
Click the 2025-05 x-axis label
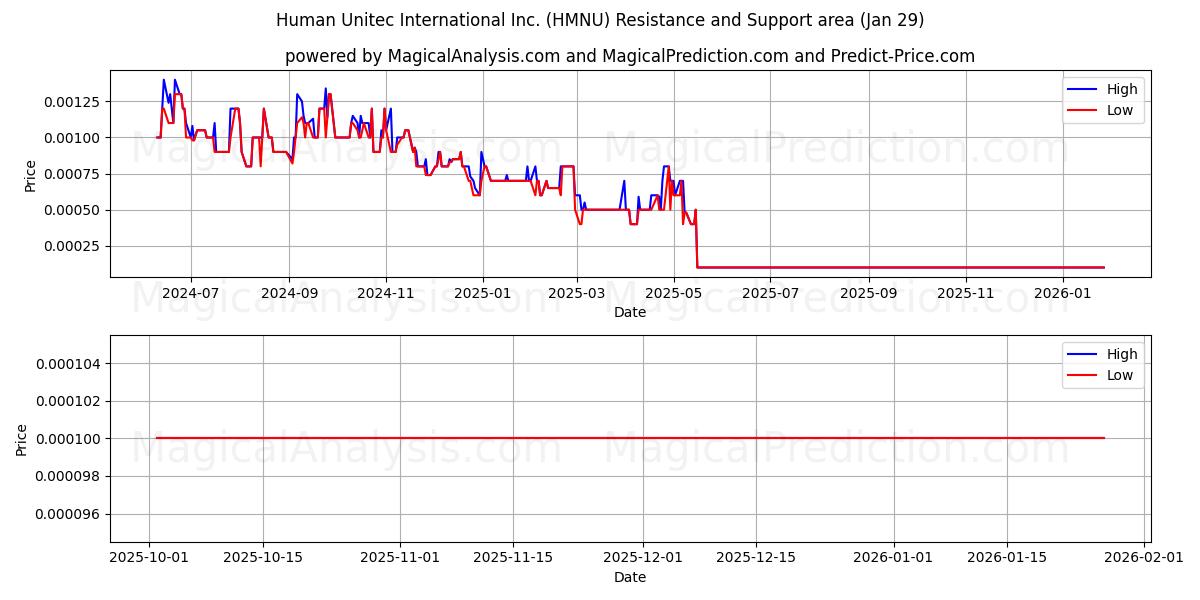click(x=674, y=294)
